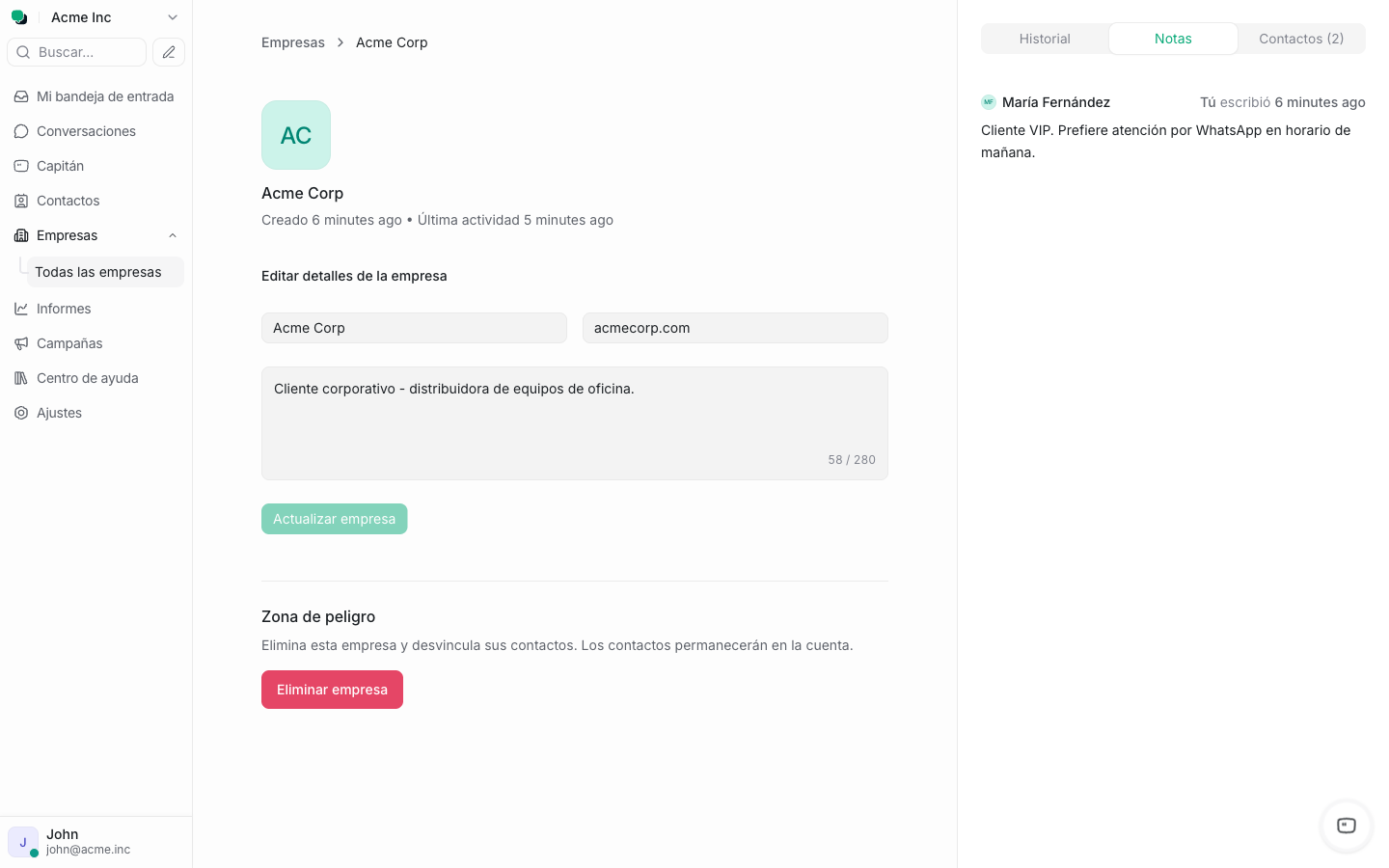The image size is (1389, 868).
Task: Click the note timestamp 6 minutes ago
Action: click(x=1320, y=102)
